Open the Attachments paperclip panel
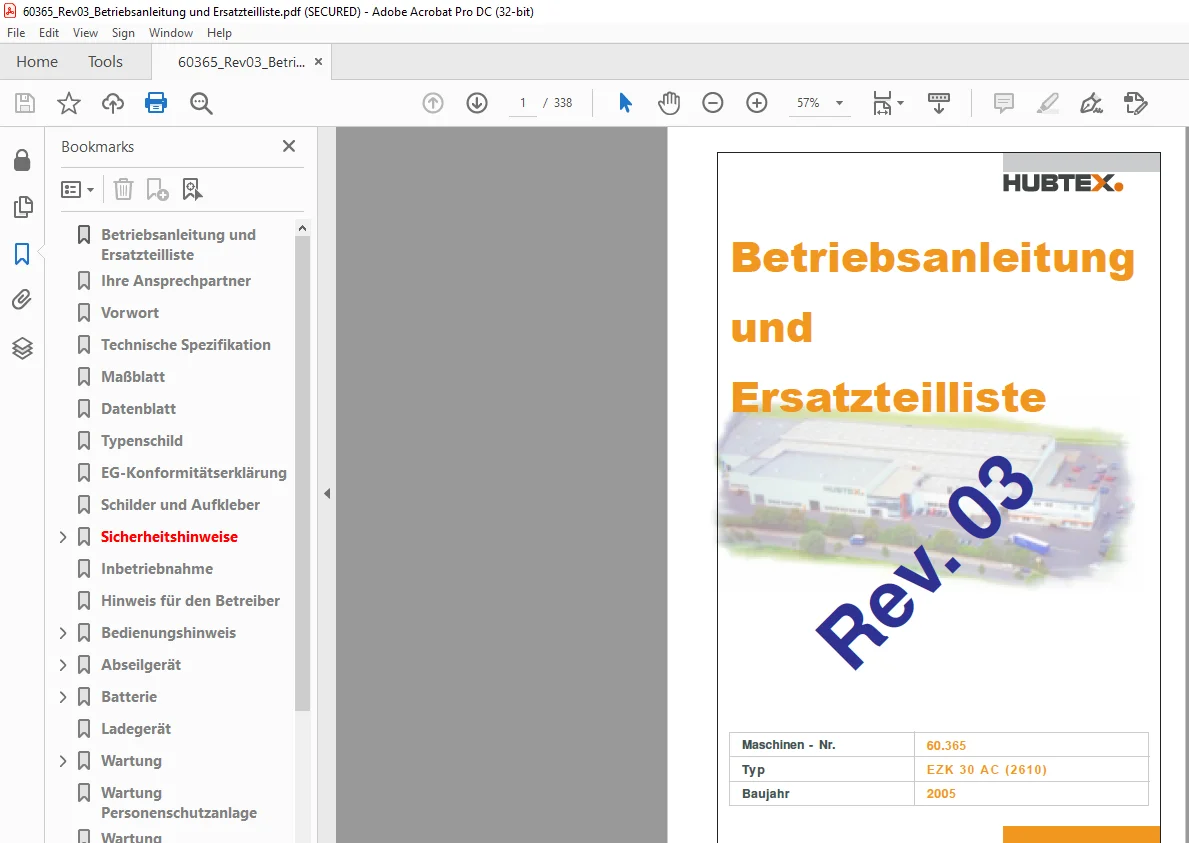 point(22,300)
